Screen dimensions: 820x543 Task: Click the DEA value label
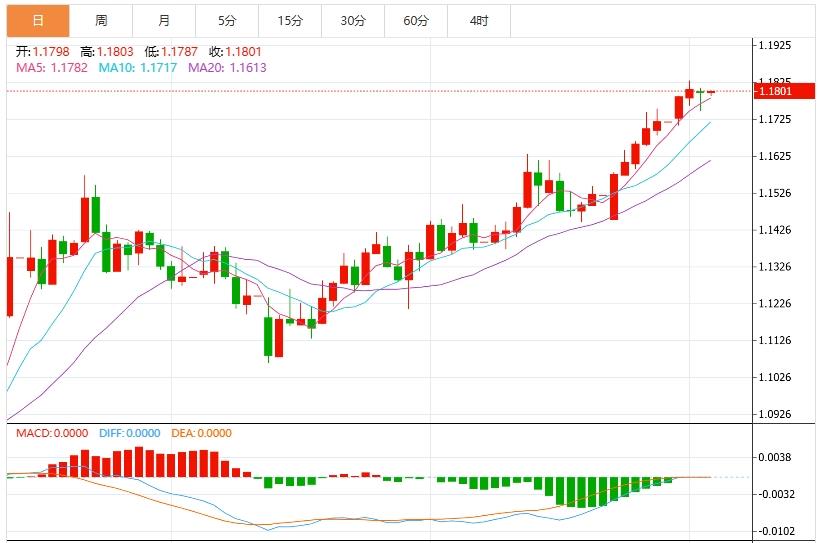point(201,433)
